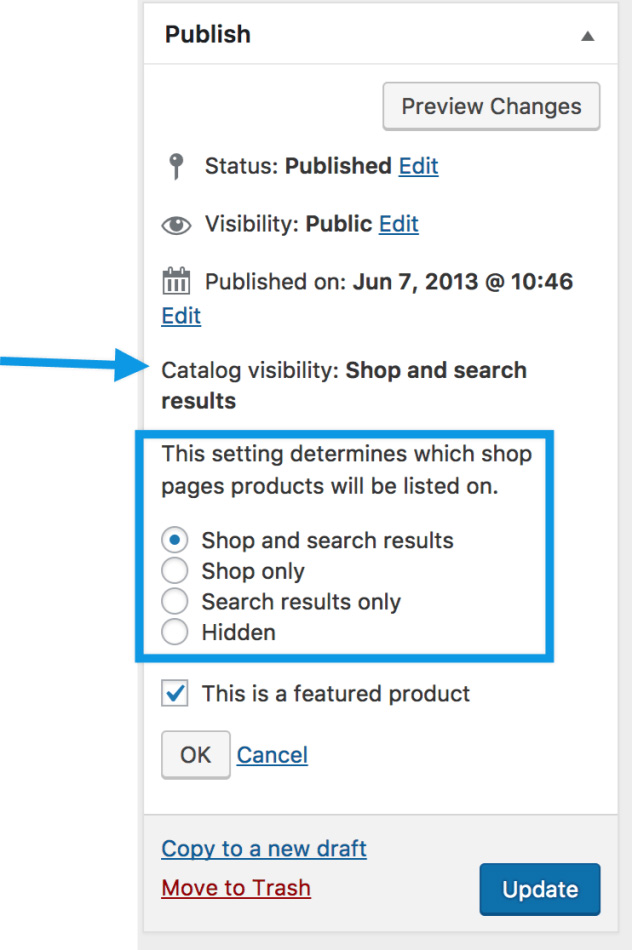632x950 pixels.
Task: Choose the Shop only radio button
Action: pos(175,572)
